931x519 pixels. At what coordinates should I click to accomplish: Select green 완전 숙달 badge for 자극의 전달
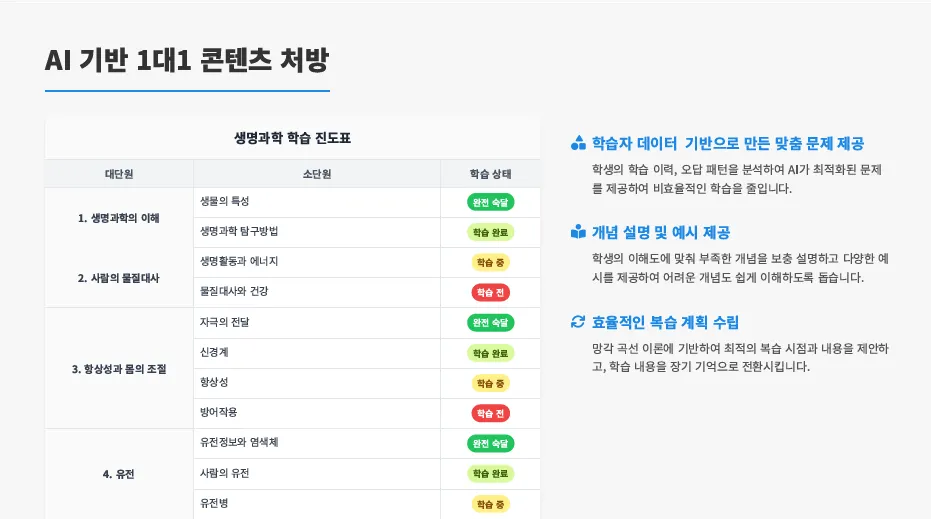tap(490, 322)
